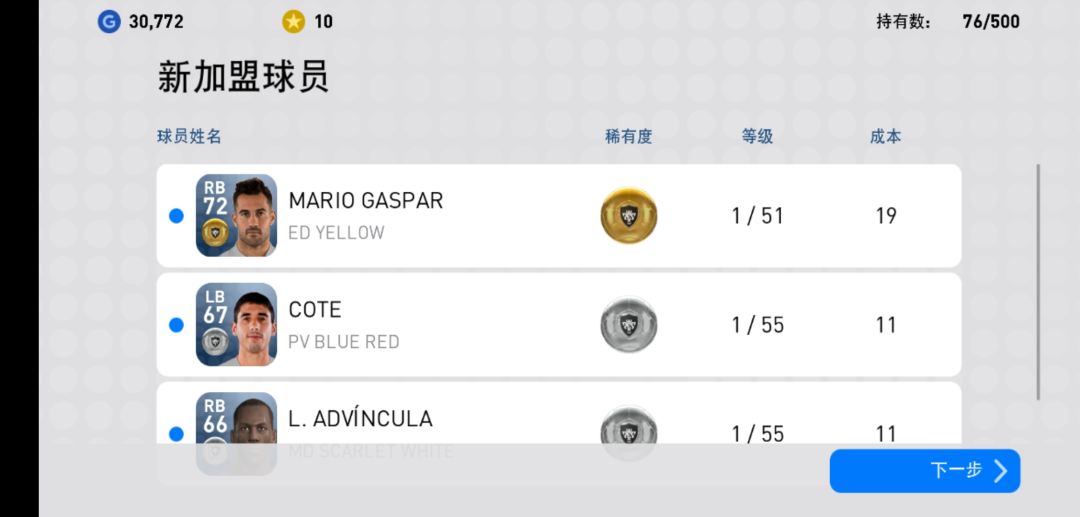Tap the blue G coin currency icon
1080x517 pixels.
109,22
